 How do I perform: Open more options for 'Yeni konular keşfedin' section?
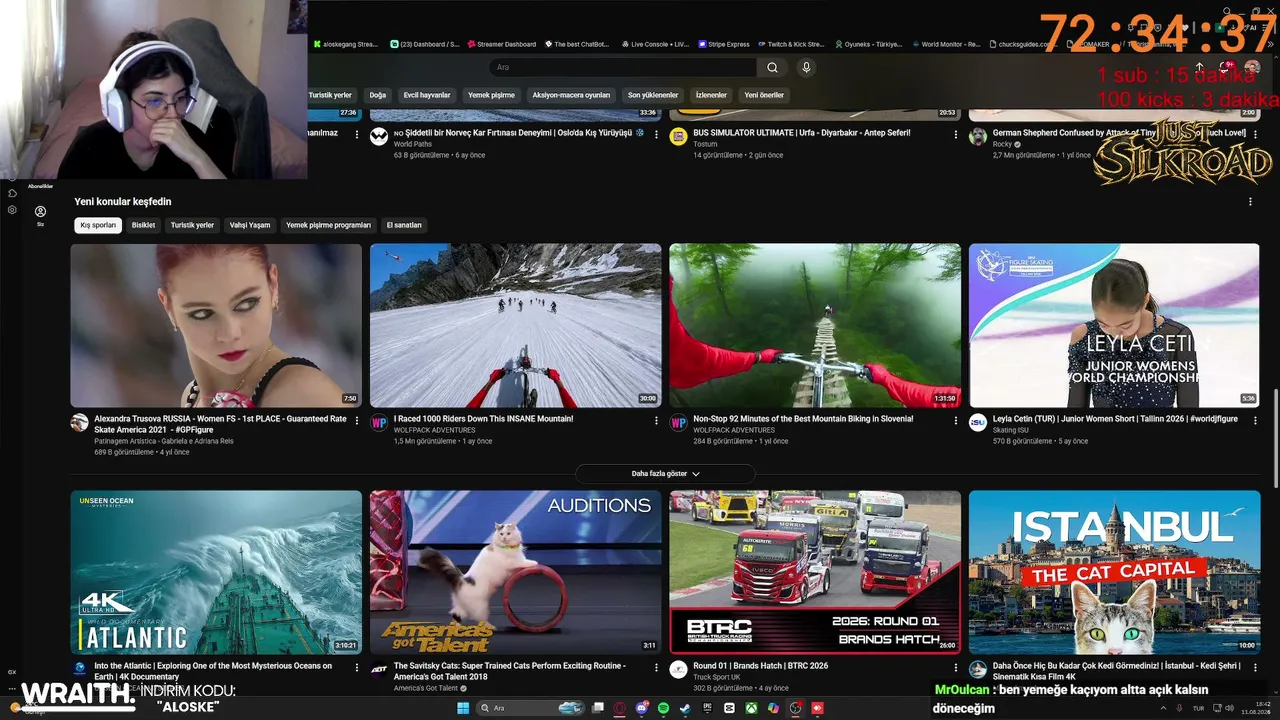click(x=1249, y=201)
